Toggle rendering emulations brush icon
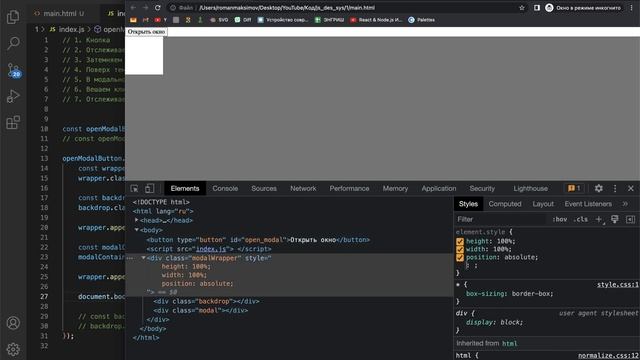Screen dimensions: 640x360 (x=615, y=219)
